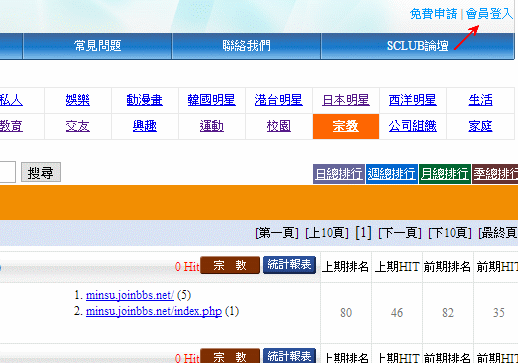Select the 生活 category

[x=480, y=100]
